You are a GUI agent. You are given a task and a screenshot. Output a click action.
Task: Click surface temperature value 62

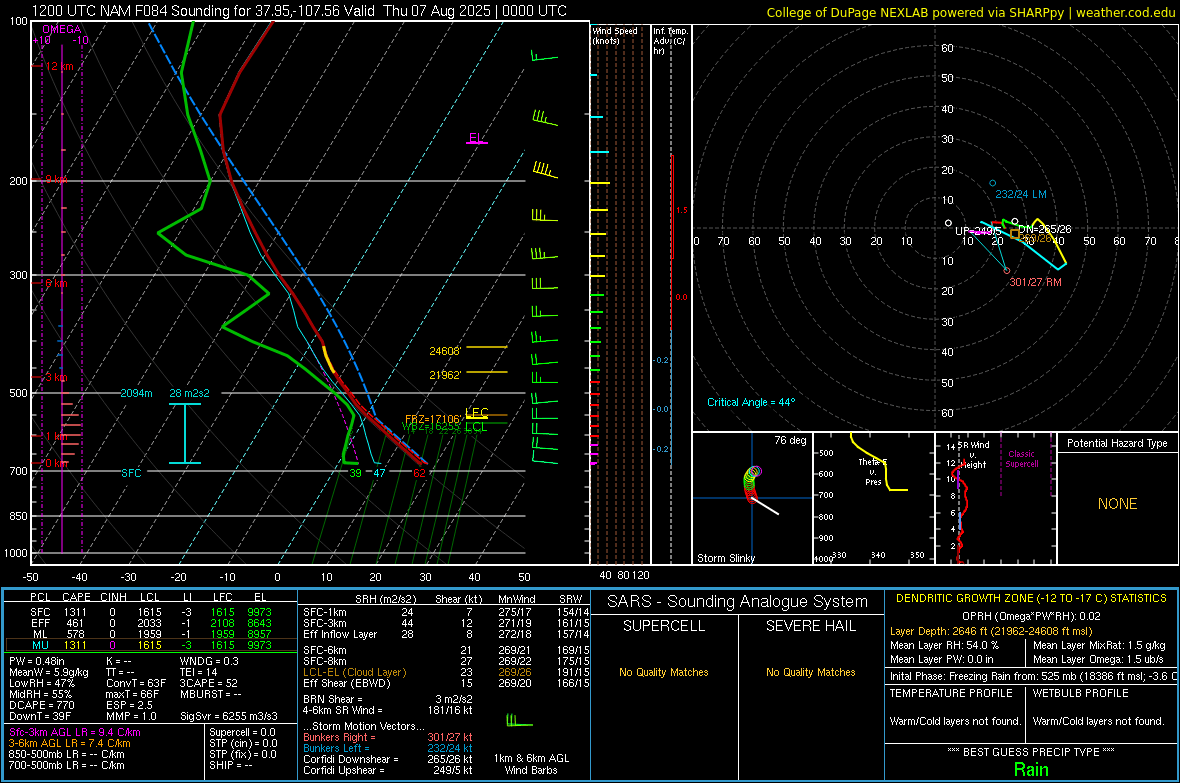(x=419, y=473)
